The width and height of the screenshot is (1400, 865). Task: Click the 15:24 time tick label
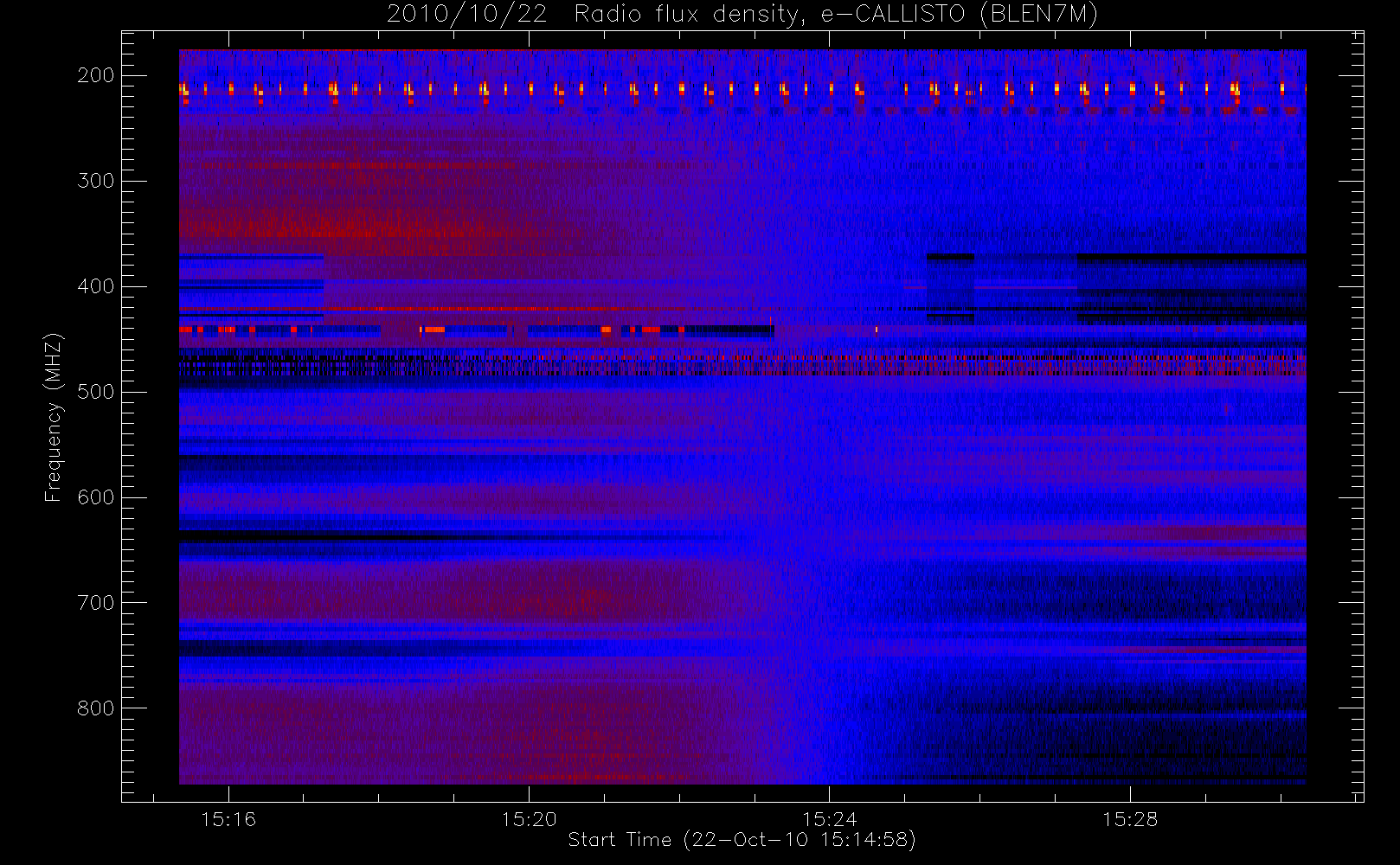829,819
